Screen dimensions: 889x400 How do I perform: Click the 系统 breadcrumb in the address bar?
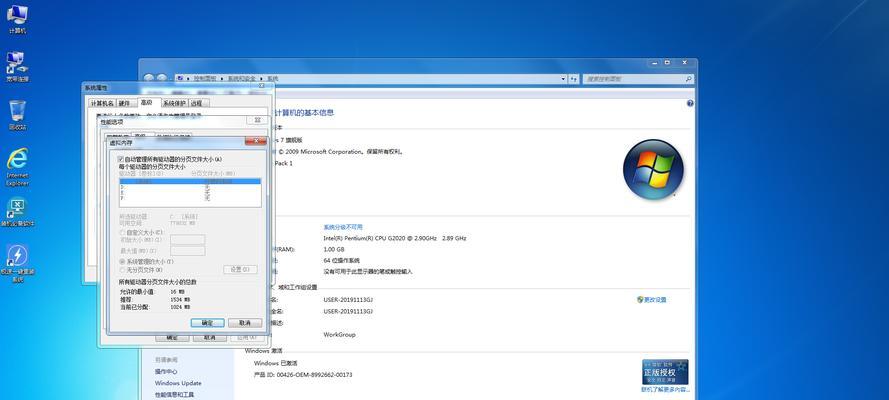(272, 79)
